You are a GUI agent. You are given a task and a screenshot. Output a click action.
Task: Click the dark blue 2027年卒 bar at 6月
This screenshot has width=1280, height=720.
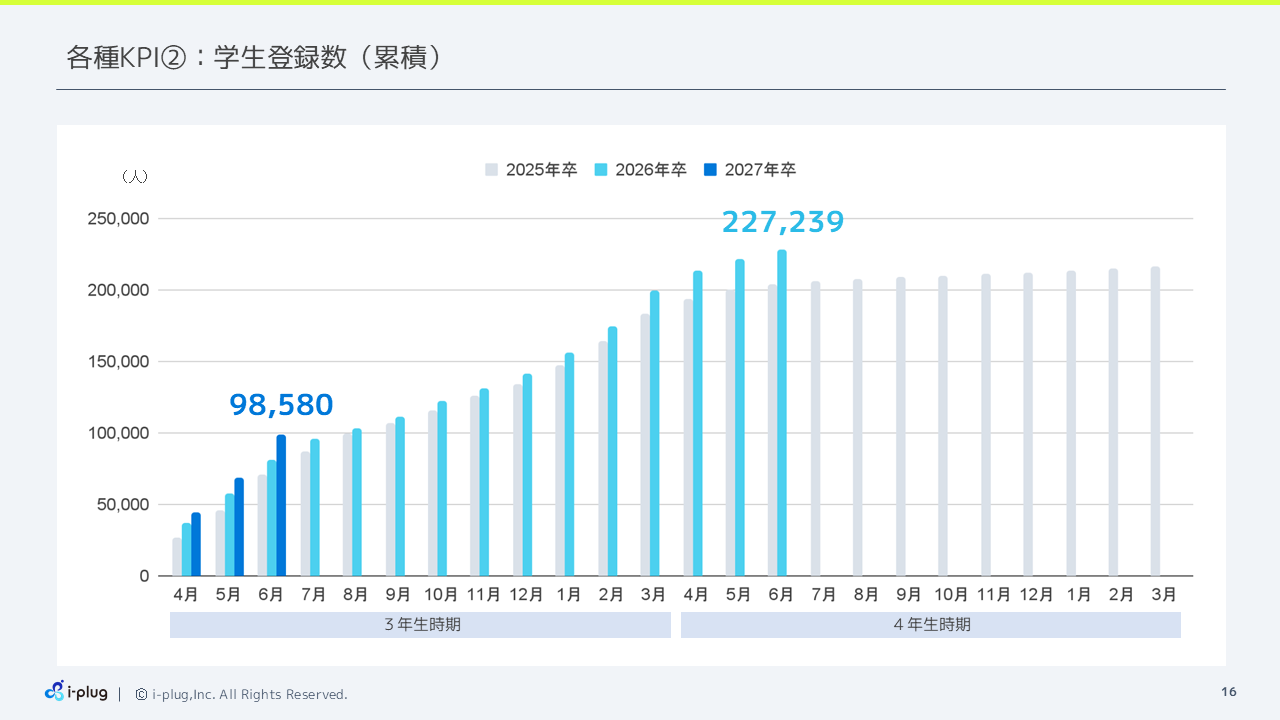pyautogui.click(x=281, y=505)
